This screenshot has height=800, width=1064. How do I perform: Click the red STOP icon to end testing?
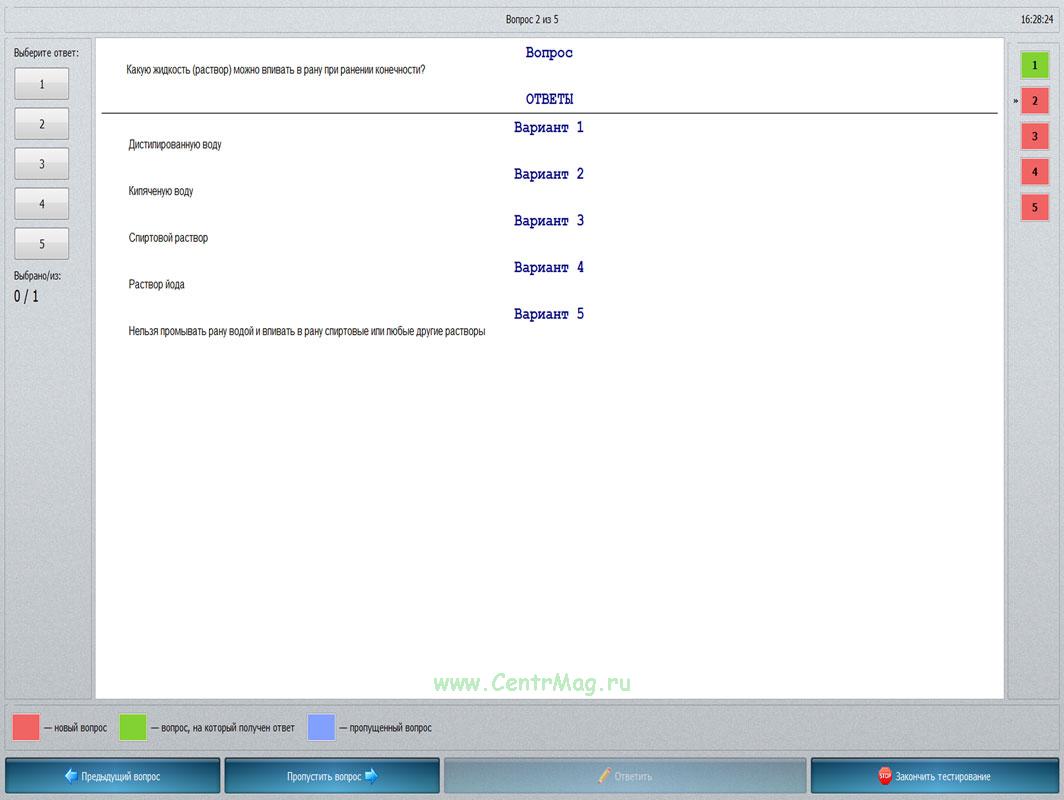click(884, 776)
